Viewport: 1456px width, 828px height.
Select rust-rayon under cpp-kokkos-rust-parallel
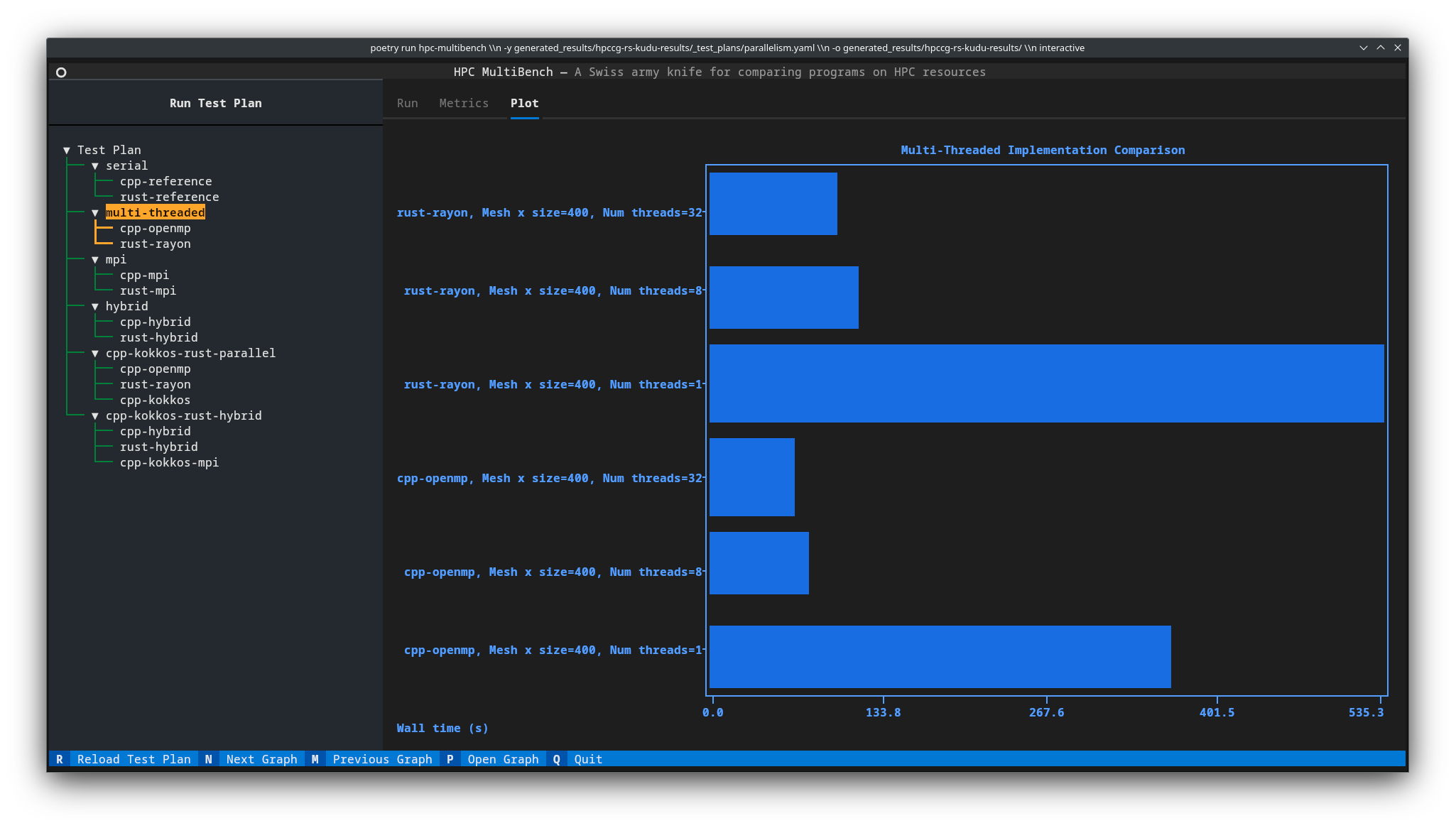[x=156, y=385]
